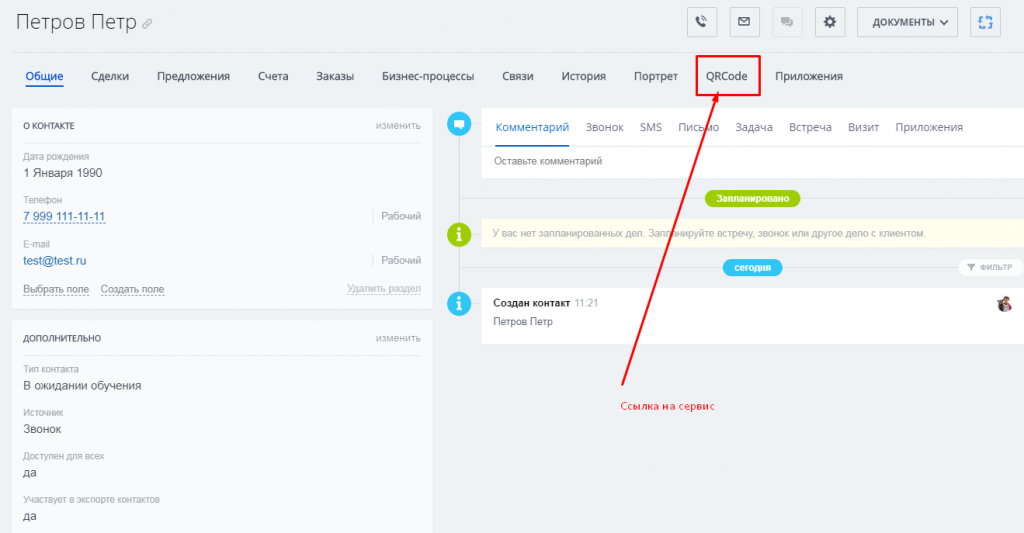Click the value В ожидании обучения
This screenshot has width=1024, height=533.
pyautogui.click(x=82, y=385)
